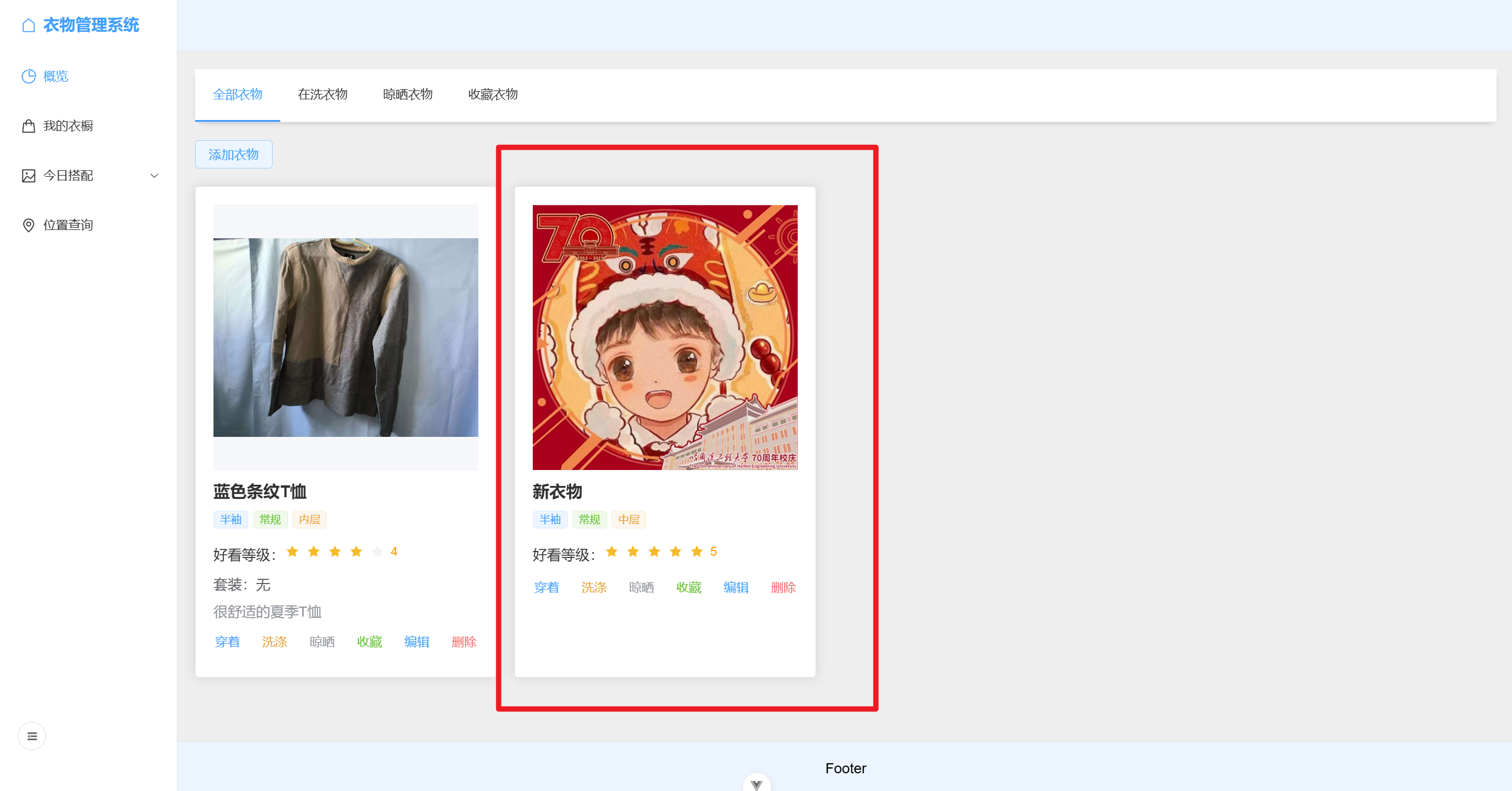Open the 新衣物 cartoon image
The height and width of the screenshot is (791, 1512).
click(x=665, y=338)
